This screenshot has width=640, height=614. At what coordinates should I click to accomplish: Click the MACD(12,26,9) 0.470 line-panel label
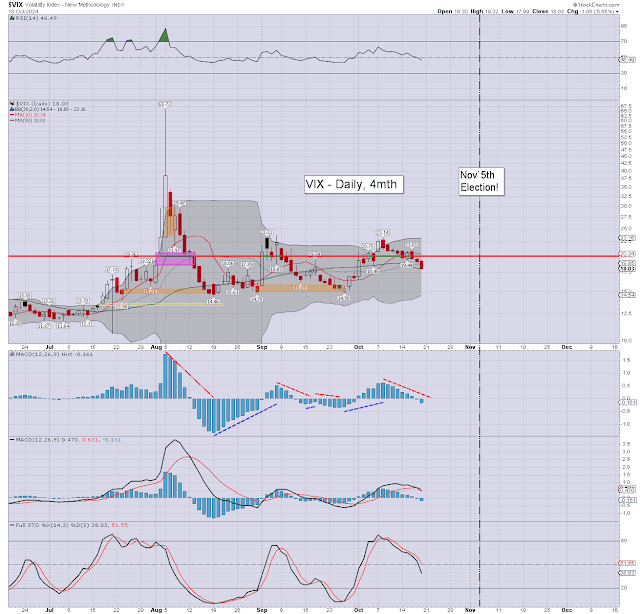click(x=65, y=440)
